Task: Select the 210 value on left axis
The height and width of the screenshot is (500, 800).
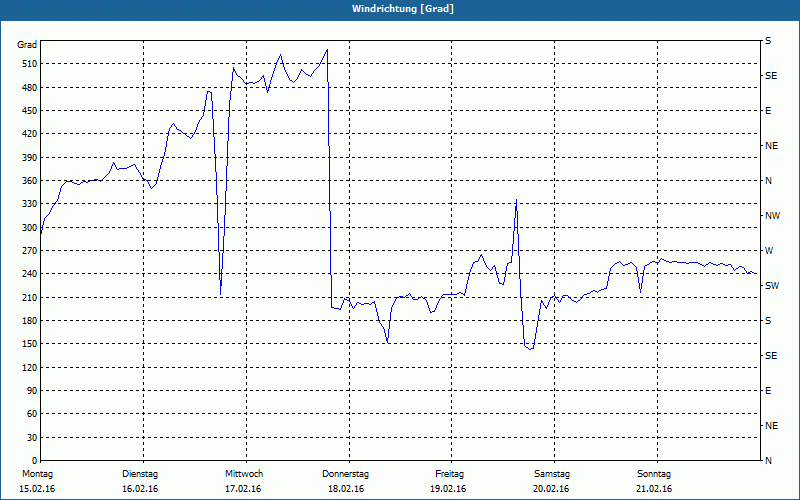Action: [29, 297]
